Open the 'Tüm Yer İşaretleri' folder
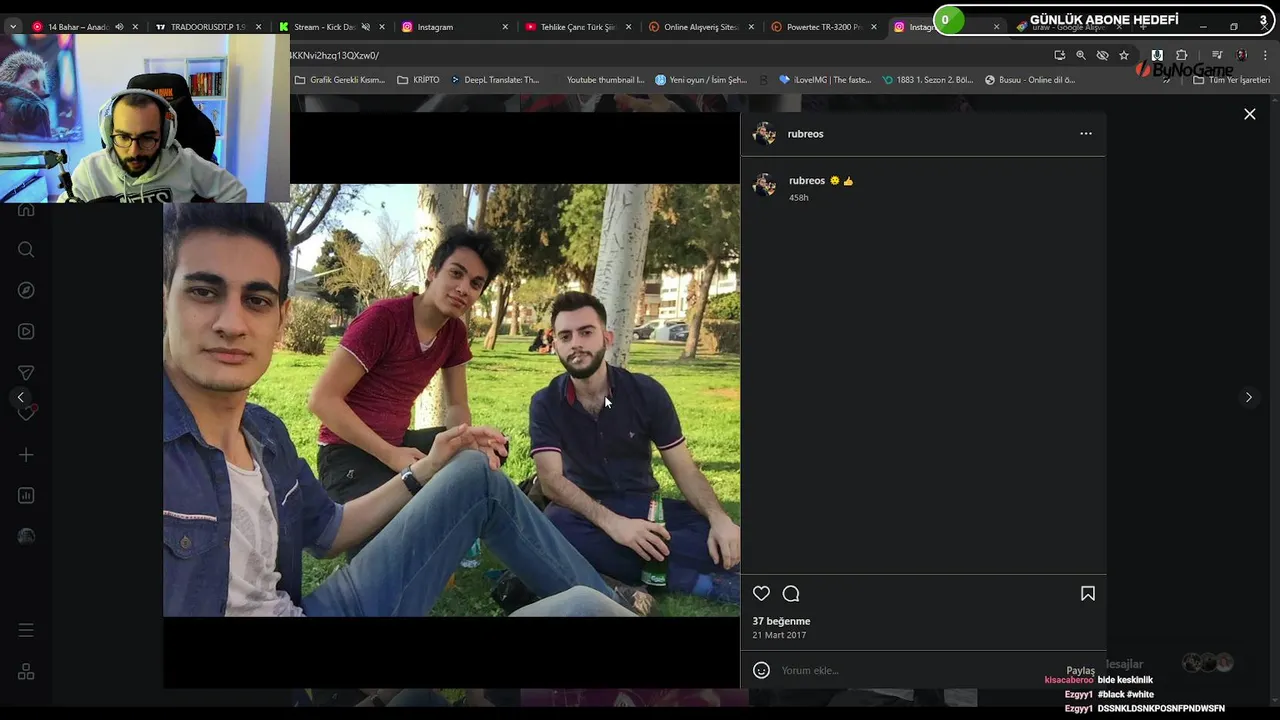1280x720 pixels. tap(1231, 80)
